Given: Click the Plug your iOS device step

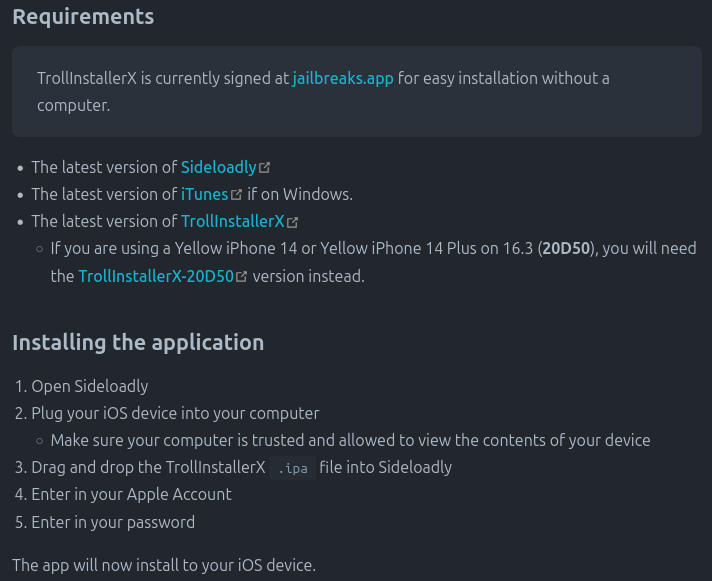Looking at the screenshot, I should click(175, 413).
